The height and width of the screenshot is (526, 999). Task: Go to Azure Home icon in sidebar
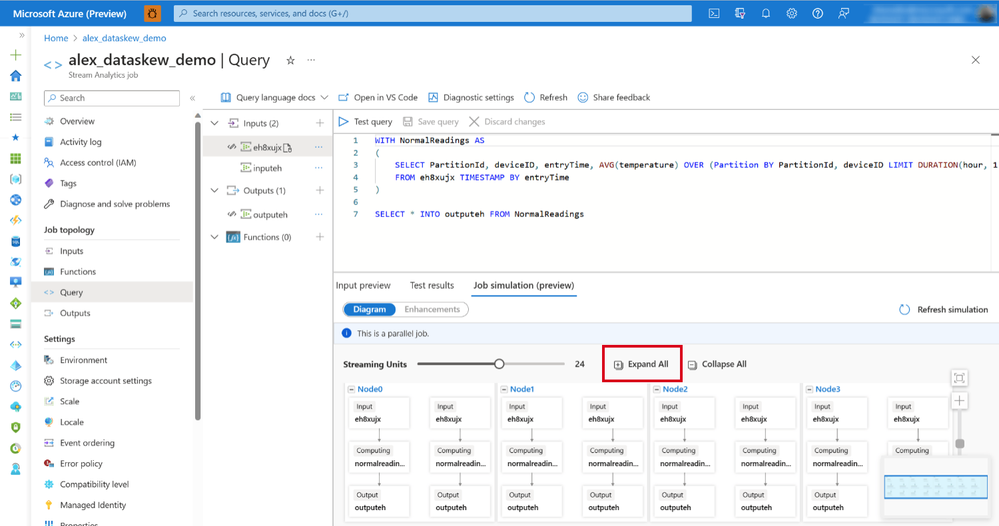click(x=16, y=76)
